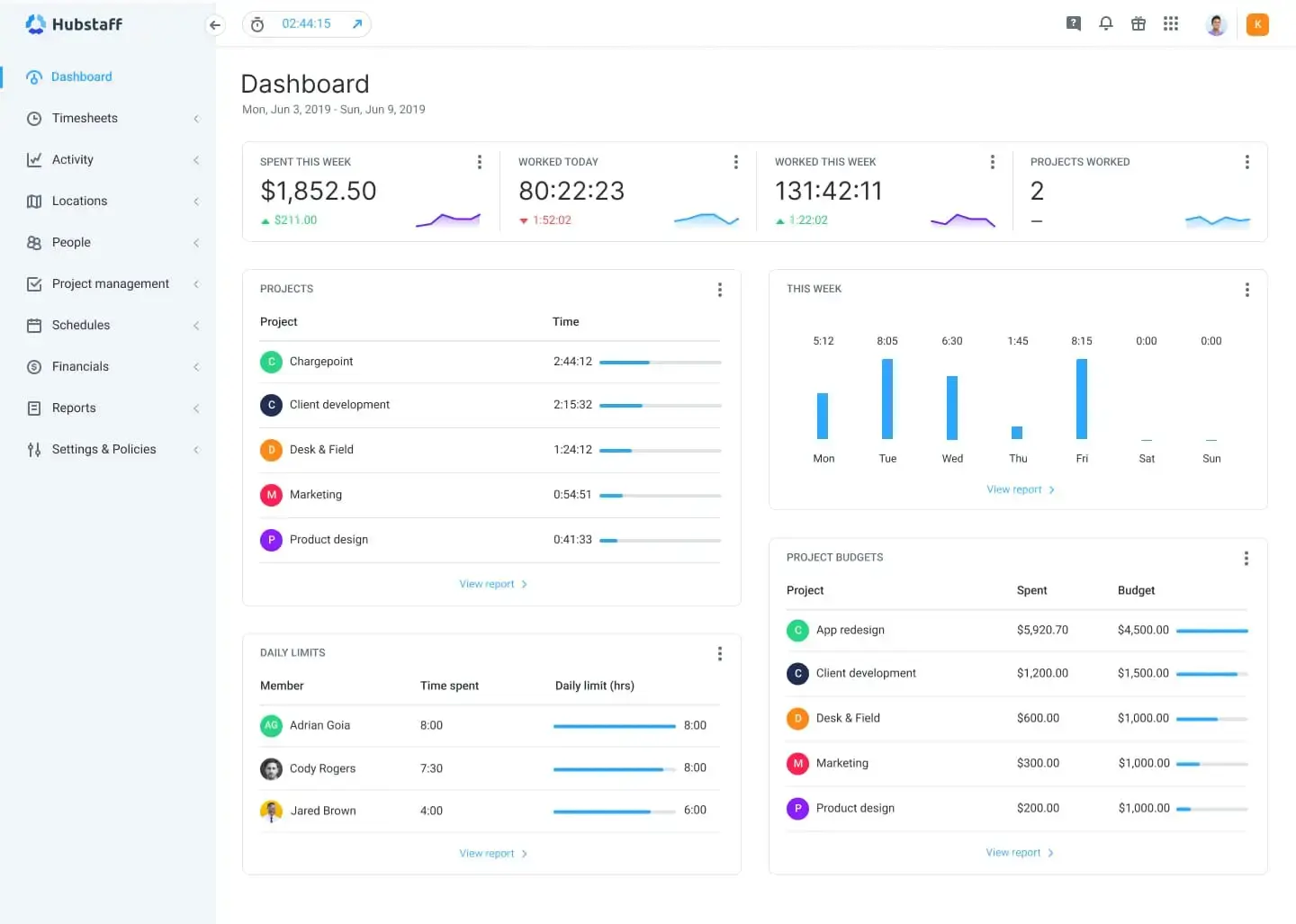Select the Financials sidebar icon
Screen dimensions: 1296x924
33,366
